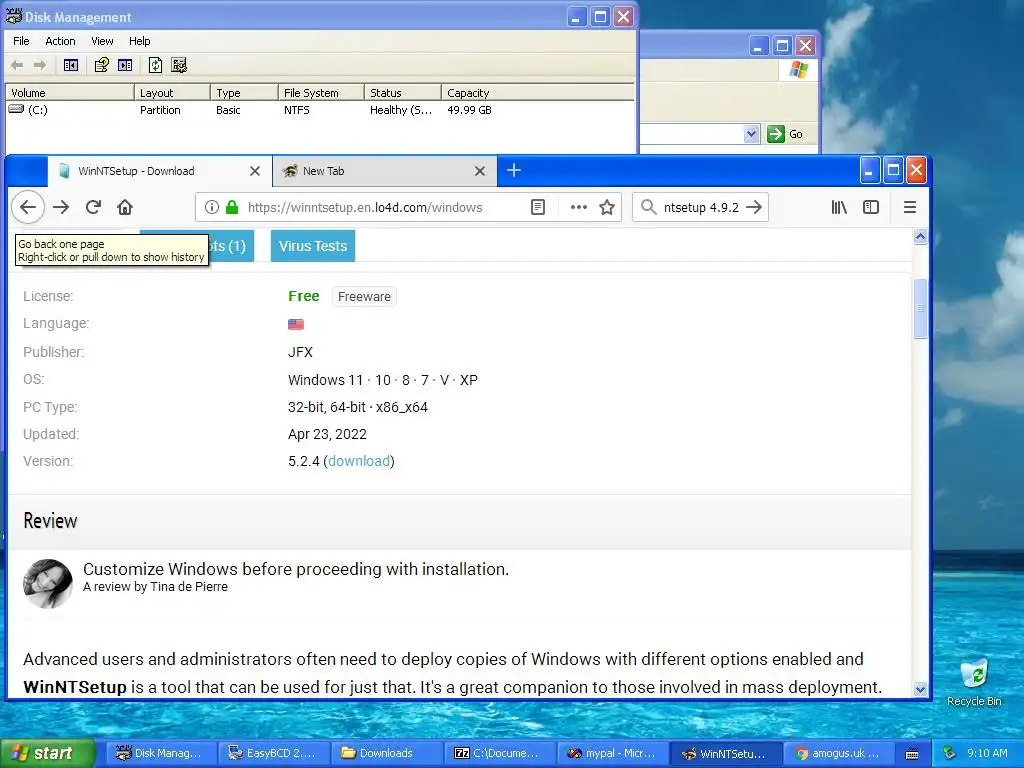Submit search with the arrow button
Viewport: 1024px width, 768px height.
click(754, 208)
